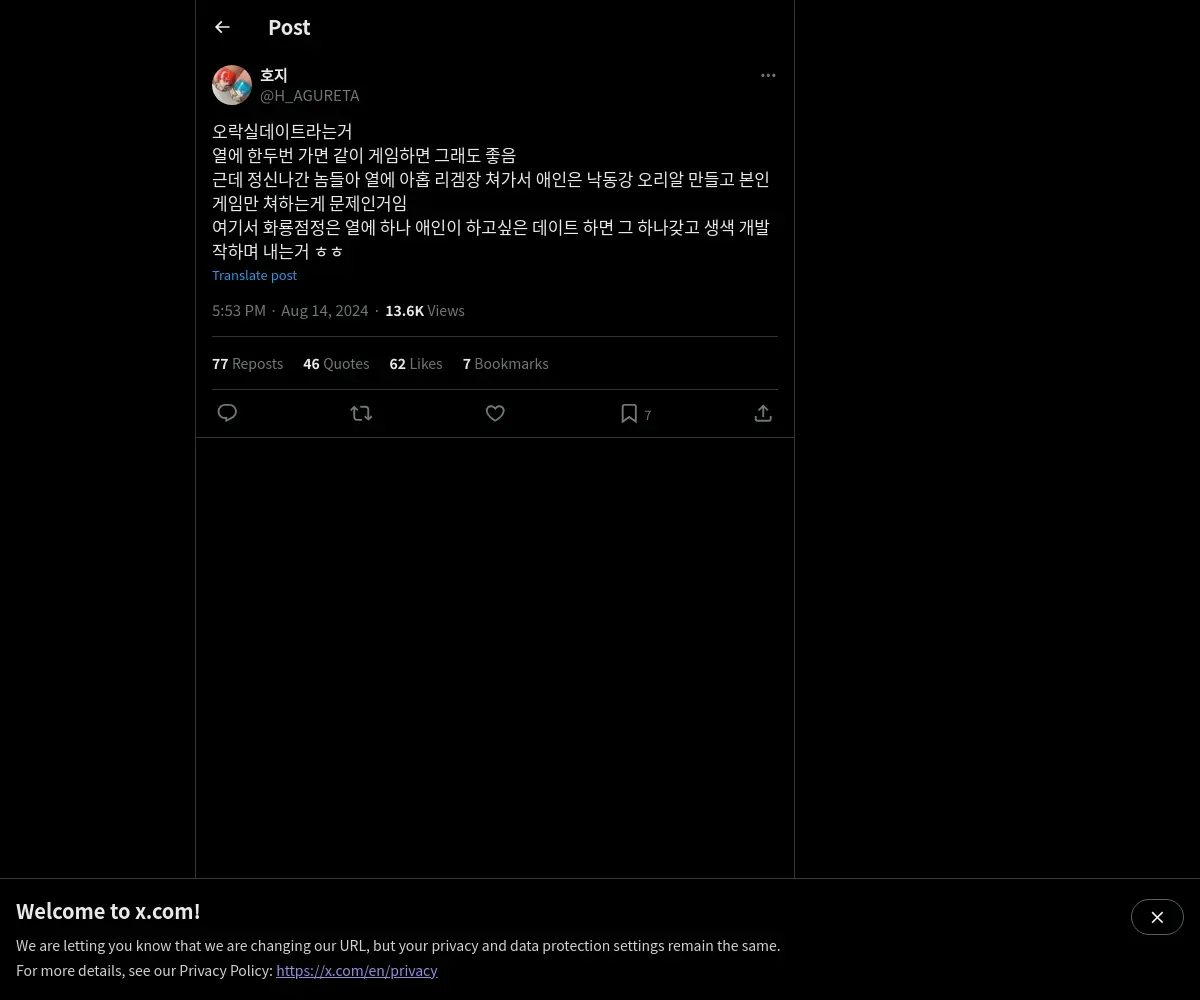Image resolution: width=1200 pixels, height=1000 pixels.
Task: Dismiss the Welcome to x.com banner
Action: pos(1157,917)
